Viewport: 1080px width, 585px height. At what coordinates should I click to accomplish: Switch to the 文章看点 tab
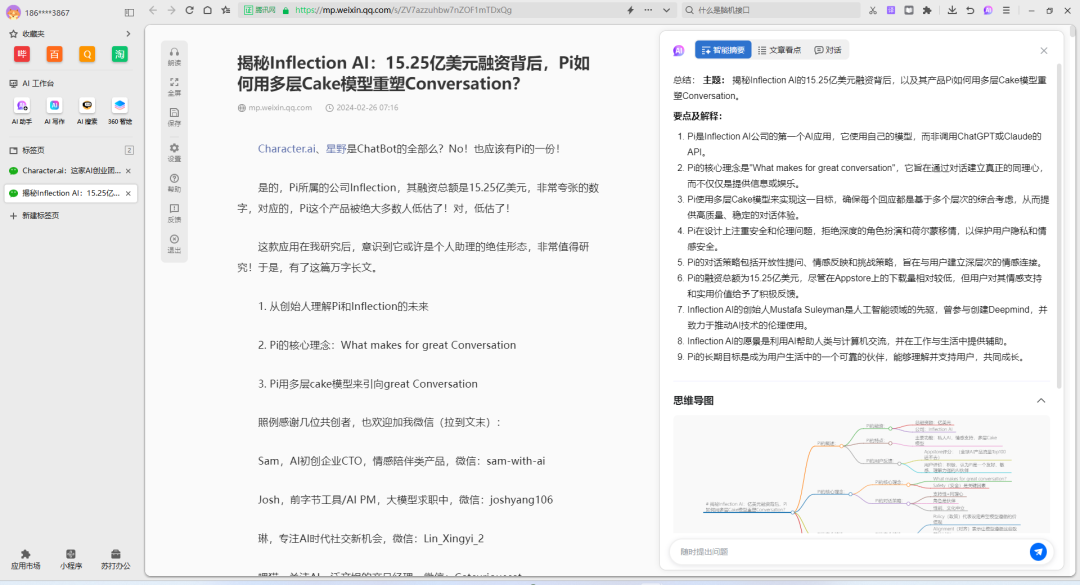778,50
